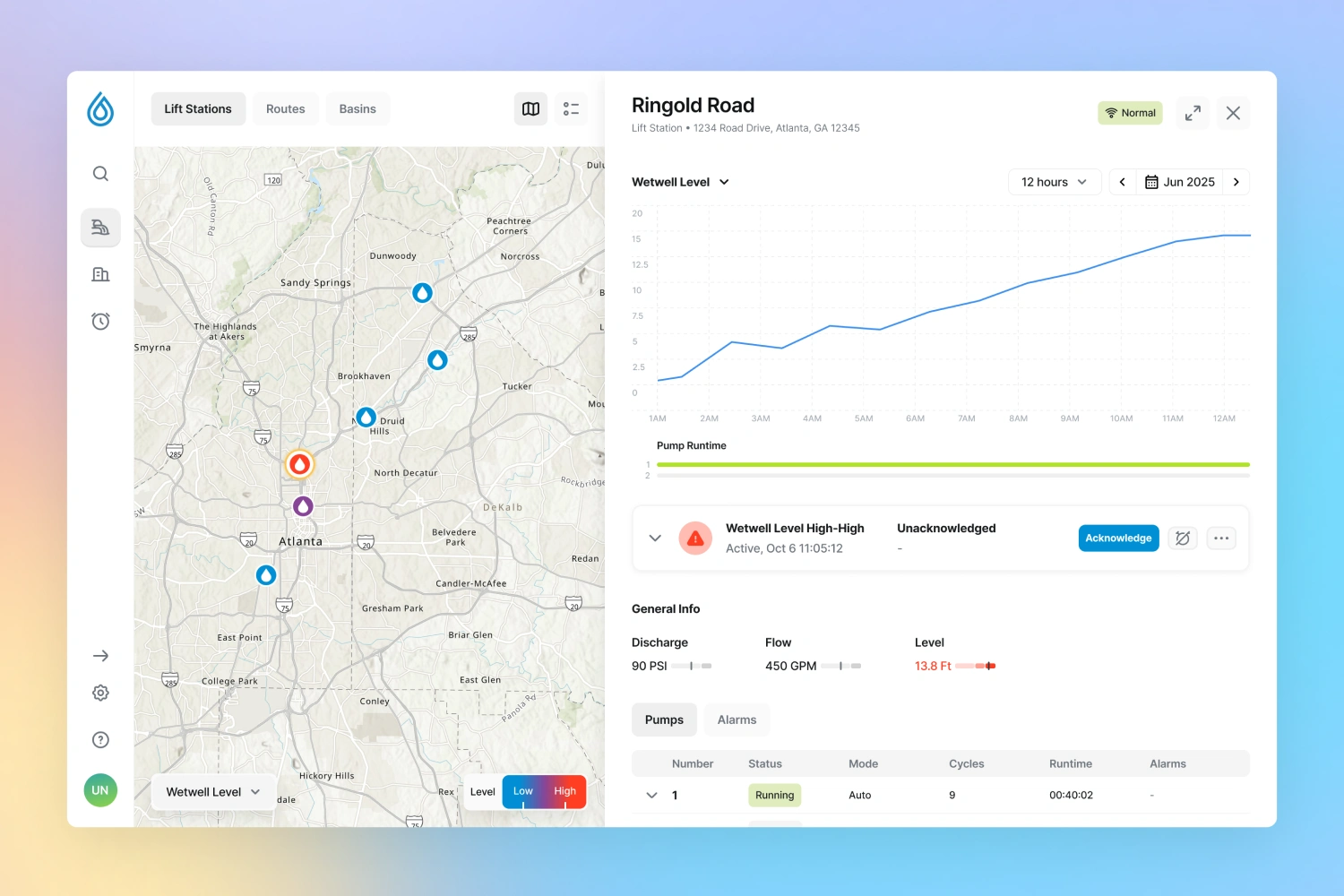Image resolution: width=1344 pixels, height=896 pixels.
Task: Select the blue station marker near Sandy Springs
Action: (x=422, y=293)
